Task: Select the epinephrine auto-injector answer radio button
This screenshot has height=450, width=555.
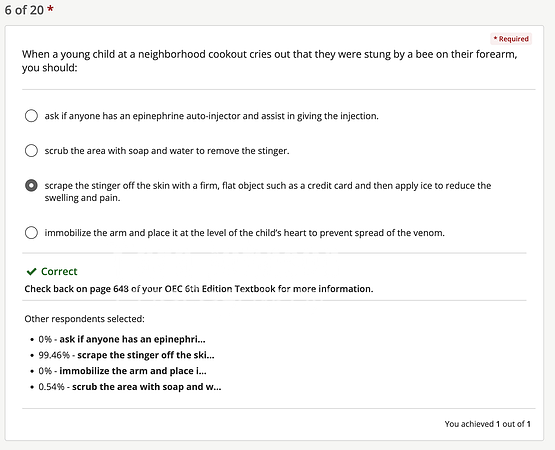Action: coord(31,116)
